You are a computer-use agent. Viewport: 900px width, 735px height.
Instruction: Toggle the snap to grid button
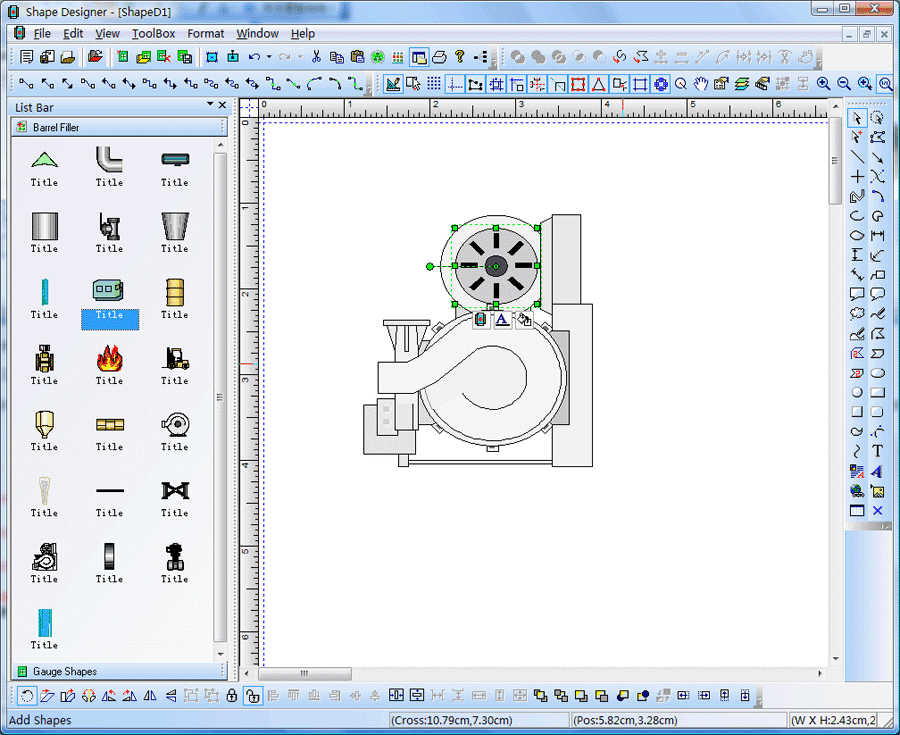pyautogui.click(x=496, y=84)
